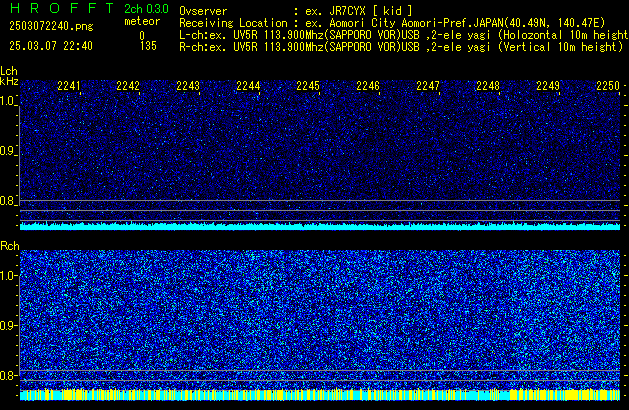This screenshot has height=410, width=629.
Task: Click the meteor value 0
Action: [x=142, y=36]
